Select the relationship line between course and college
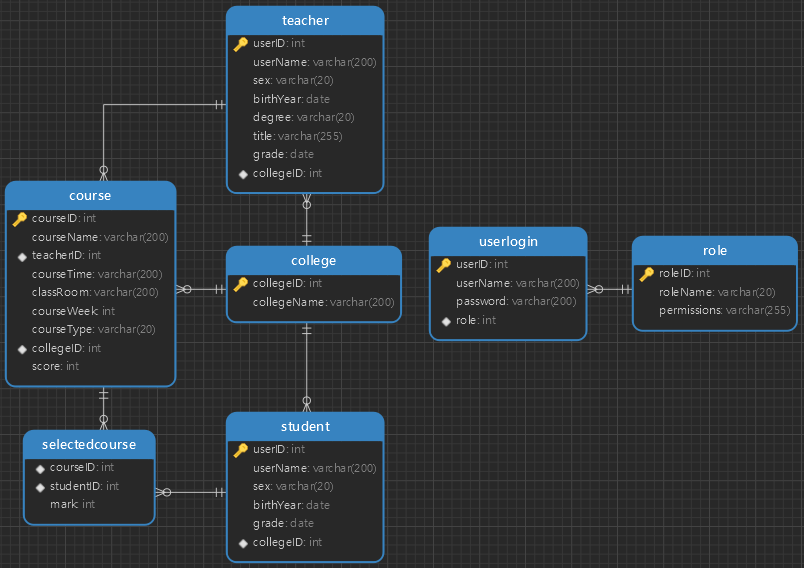Image resolution: width=804 pixels, height=568 pixels. pos(201,290)
